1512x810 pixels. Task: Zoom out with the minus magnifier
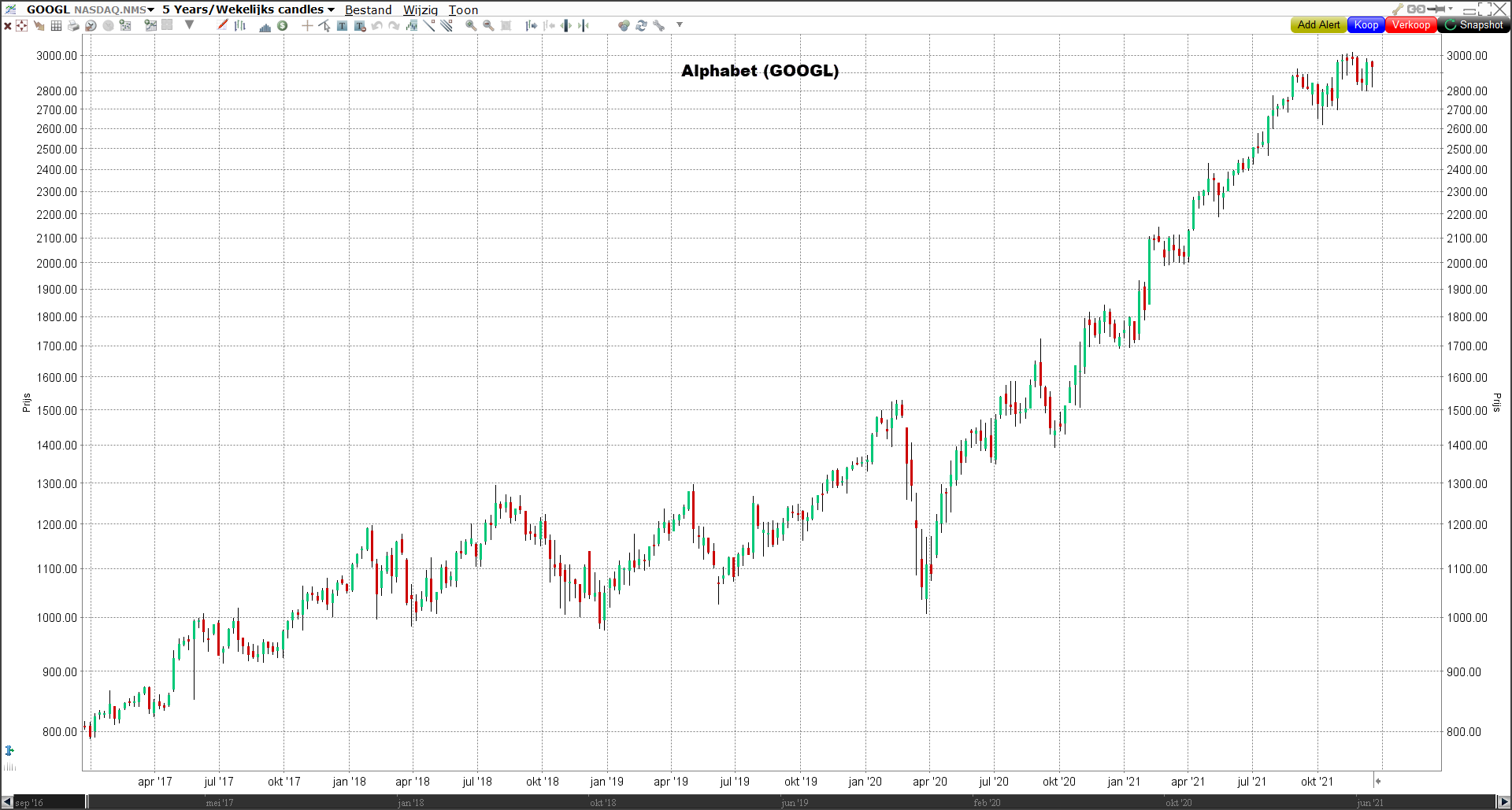[488, 26]
